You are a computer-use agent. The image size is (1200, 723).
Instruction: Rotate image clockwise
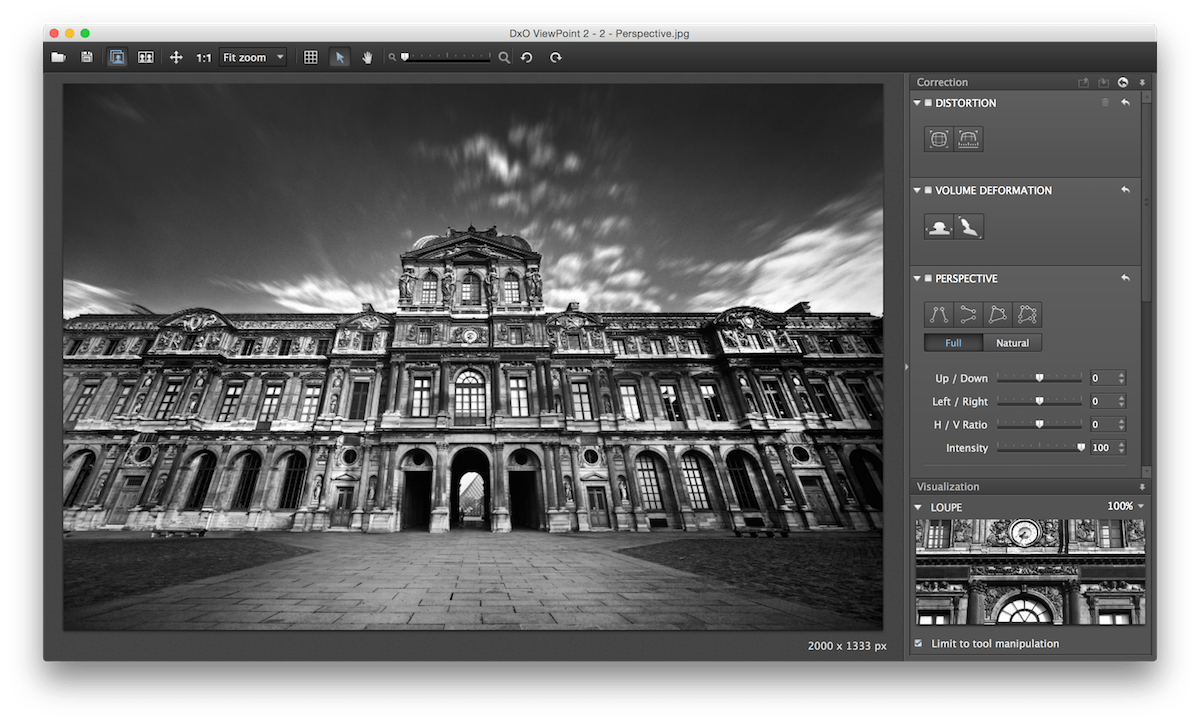pos(555,58)
